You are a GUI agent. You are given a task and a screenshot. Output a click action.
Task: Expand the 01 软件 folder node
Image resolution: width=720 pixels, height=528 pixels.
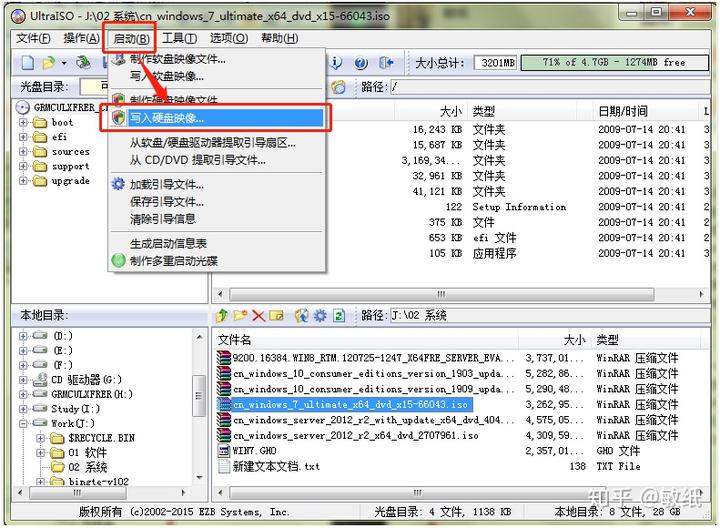pyautogui.click(x=40, y=453)
